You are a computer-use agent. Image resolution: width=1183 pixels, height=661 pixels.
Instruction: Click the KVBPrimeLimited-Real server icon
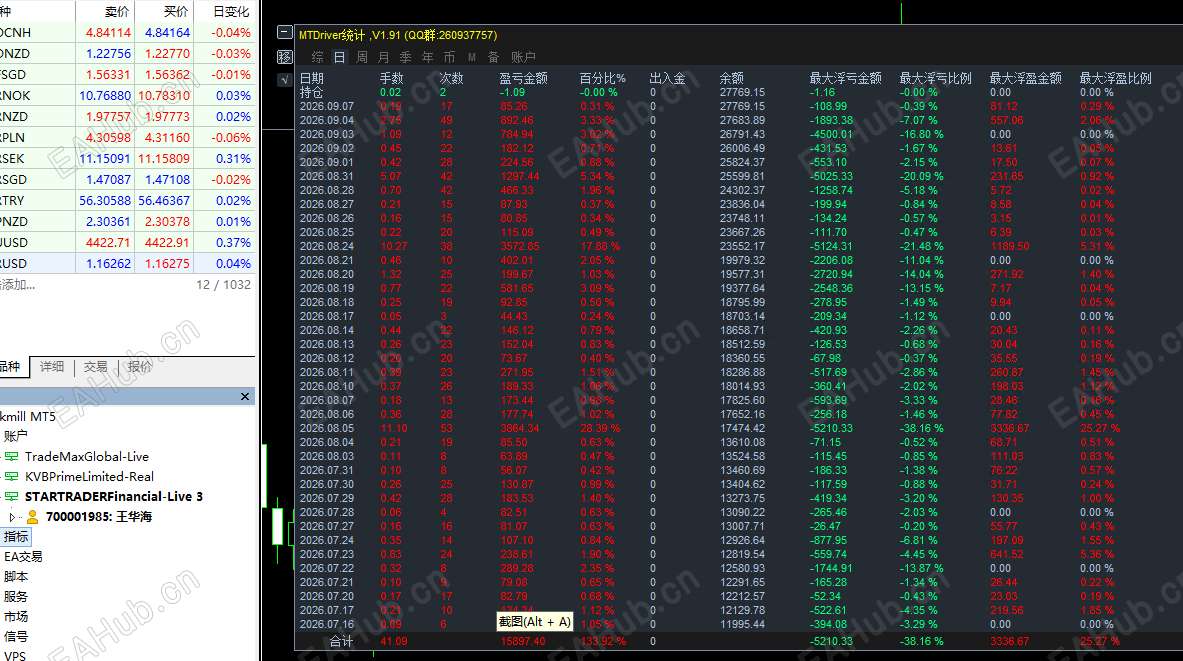coord(11,477)
